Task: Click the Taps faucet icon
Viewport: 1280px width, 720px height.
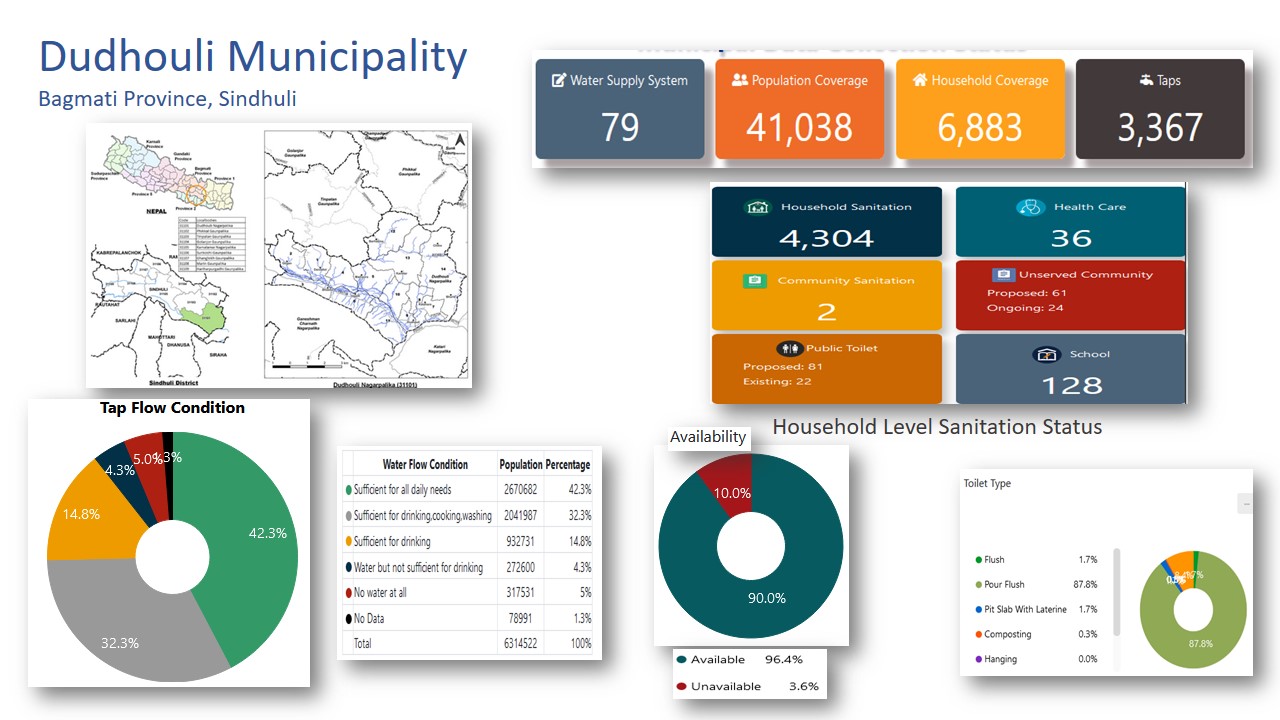Action: point(1146,80)
